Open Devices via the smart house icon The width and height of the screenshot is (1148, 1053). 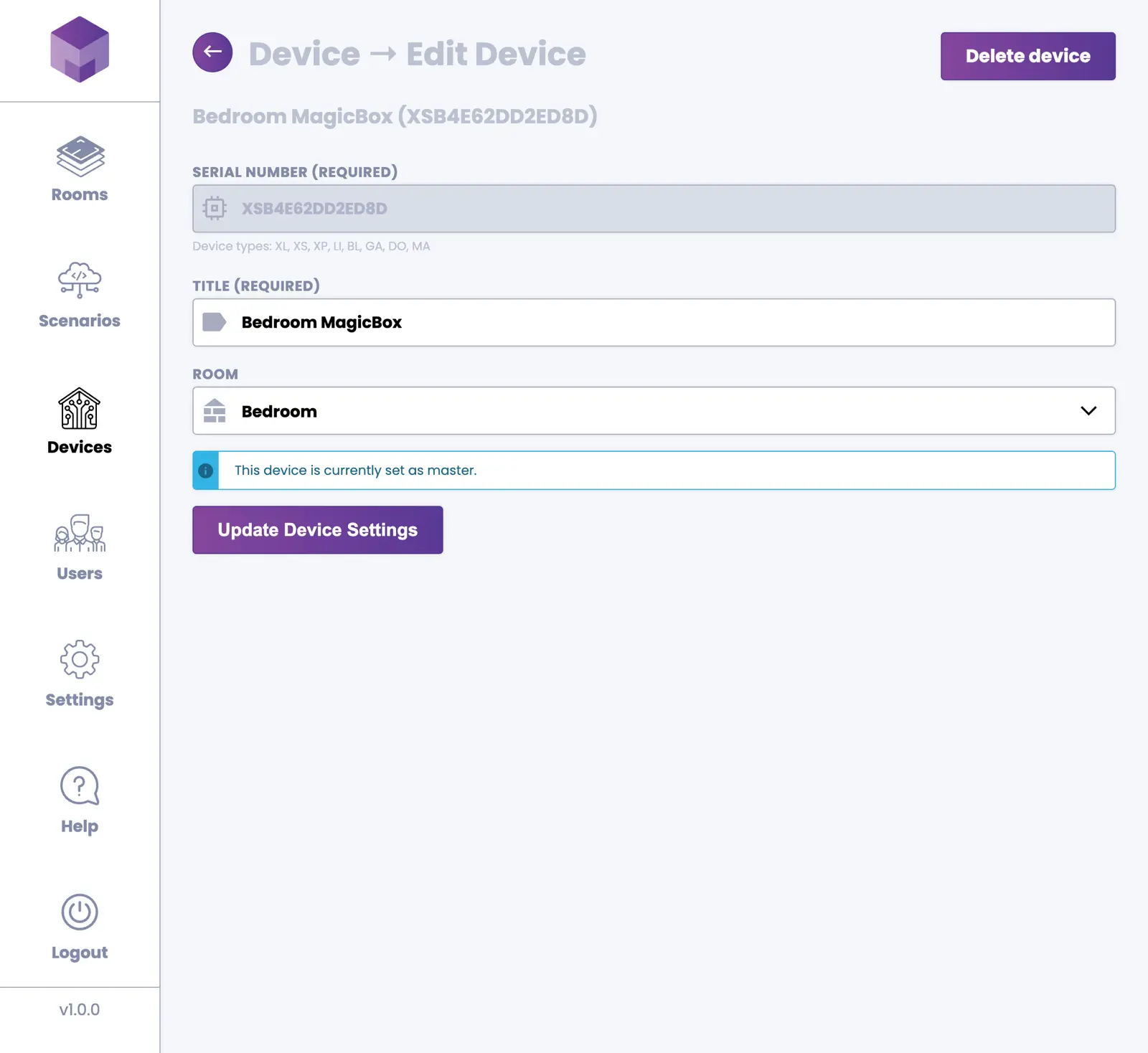[x=80, y=408]
